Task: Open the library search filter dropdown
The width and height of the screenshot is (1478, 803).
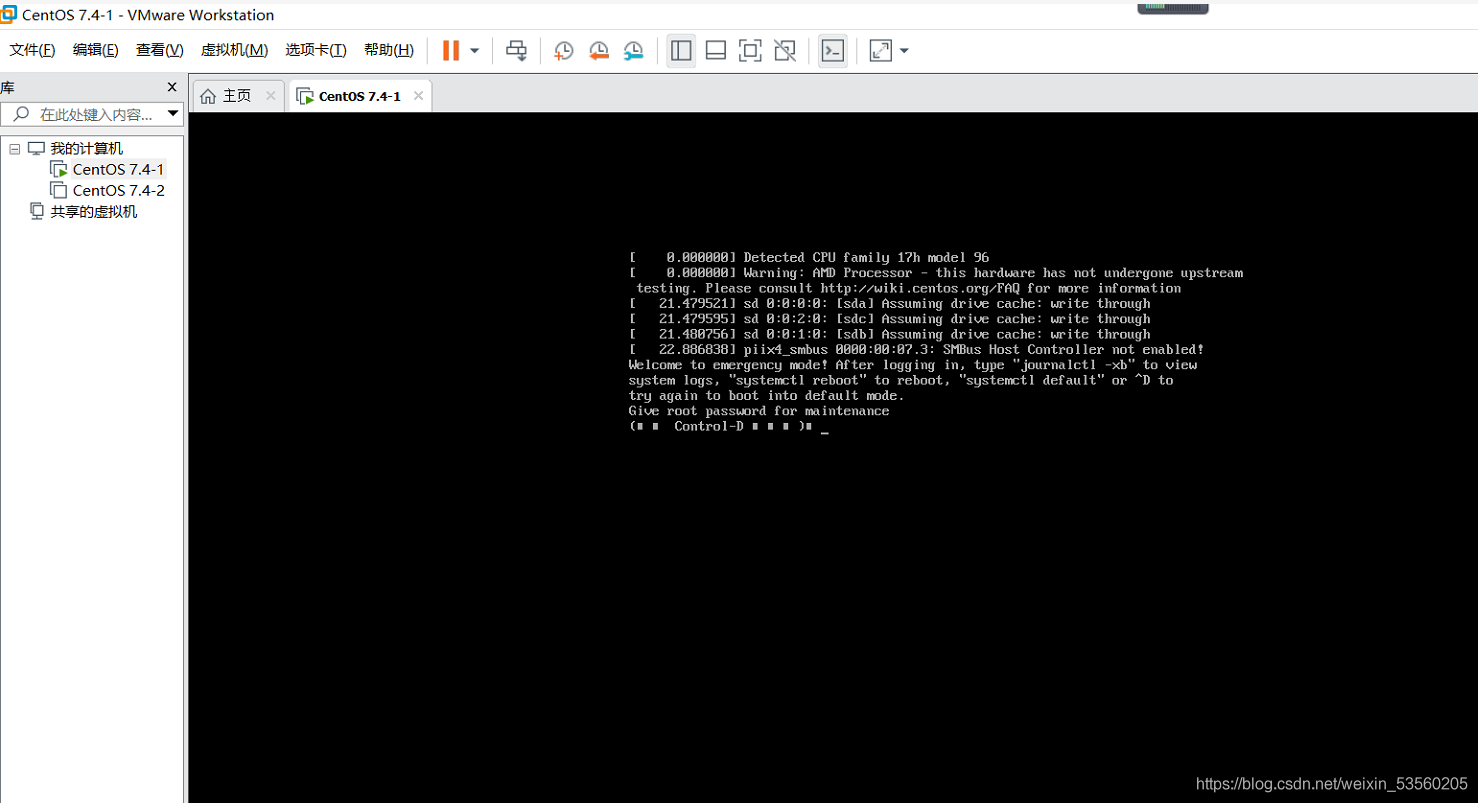Action: [173, 114]
